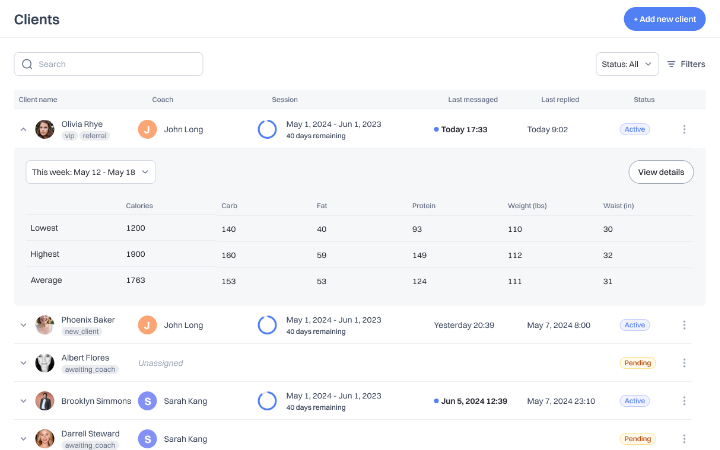Image resolution: width=720 pixels, height=450 pixels.
Task: Open the three-dot menu for Albert Flores
Action: click(684, 363)
